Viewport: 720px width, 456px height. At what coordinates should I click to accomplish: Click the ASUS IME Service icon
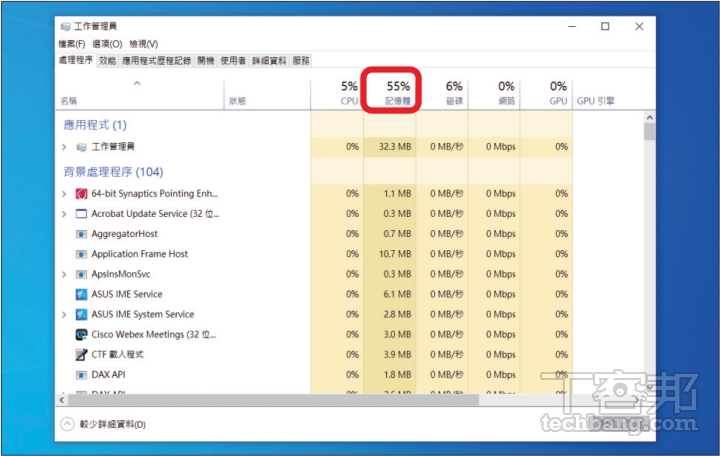pos(82,294)
